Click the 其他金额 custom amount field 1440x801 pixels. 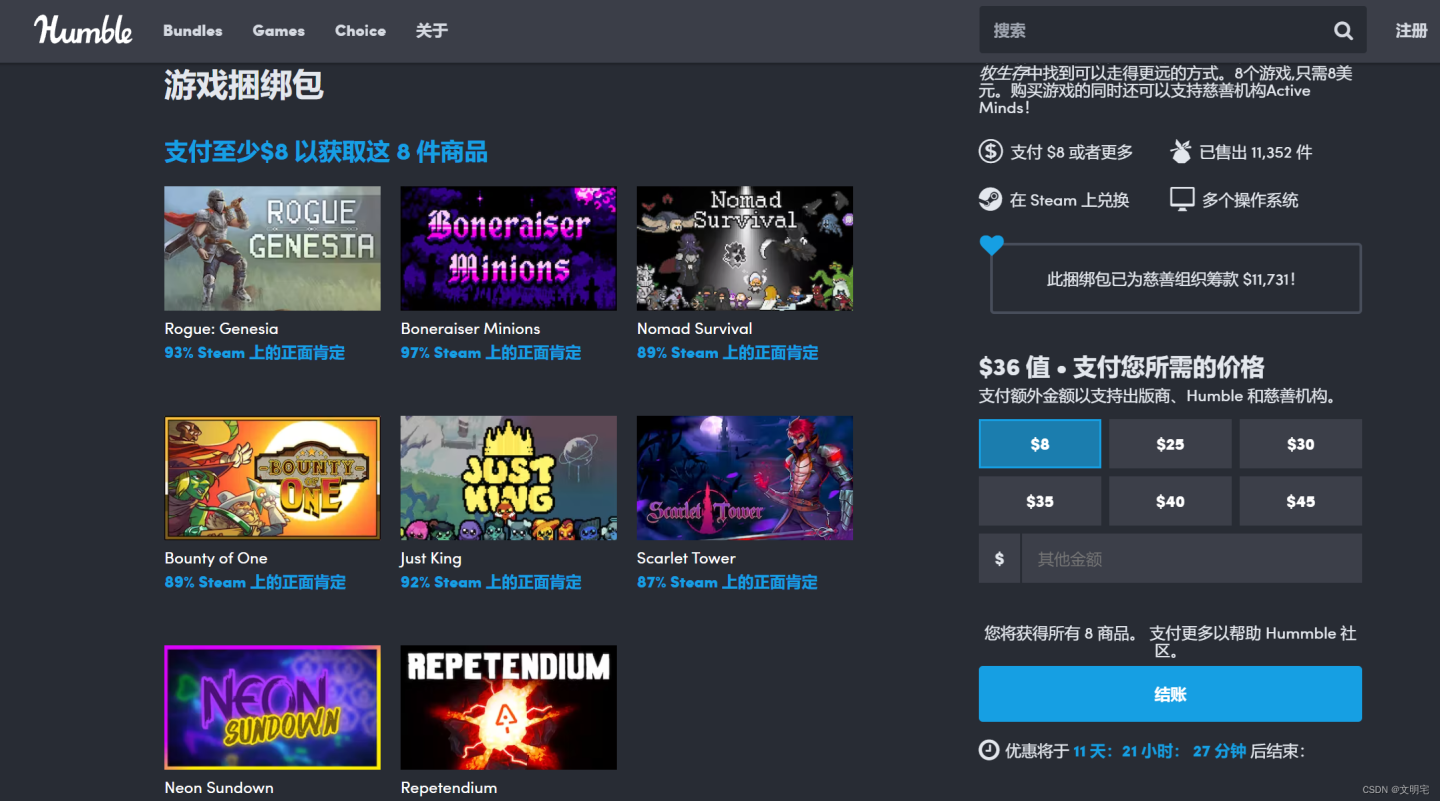(x=1191, y=558)
